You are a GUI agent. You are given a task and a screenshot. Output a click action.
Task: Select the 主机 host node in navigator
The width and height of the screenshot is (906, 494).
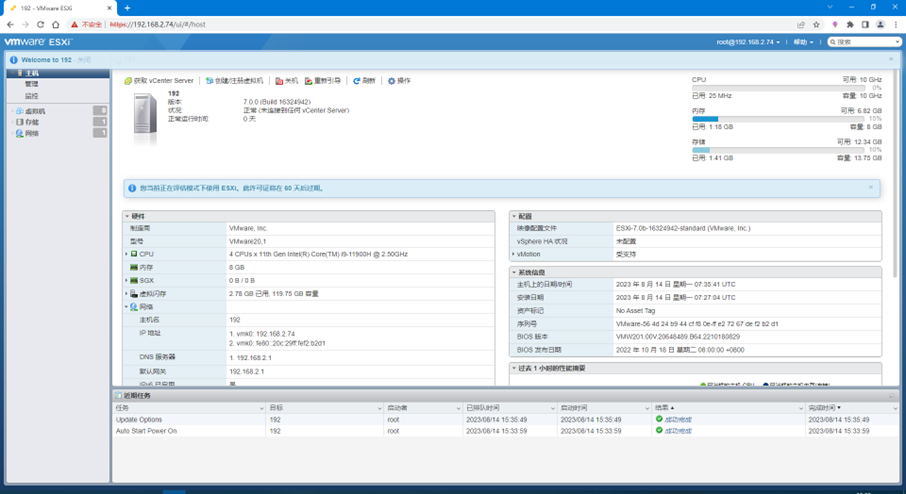point(58,73)
